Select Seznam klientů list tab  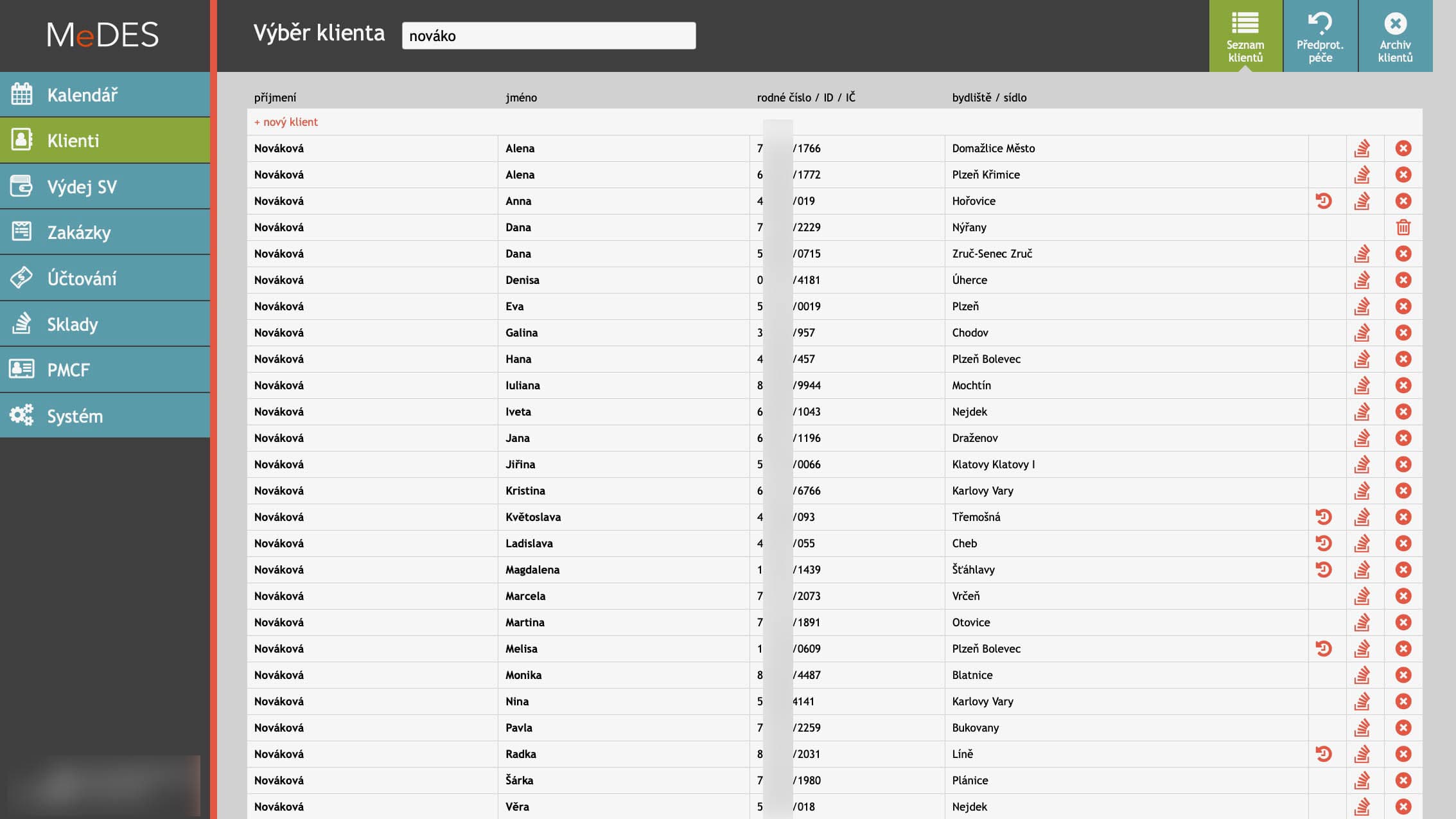tap(1245, 36)
